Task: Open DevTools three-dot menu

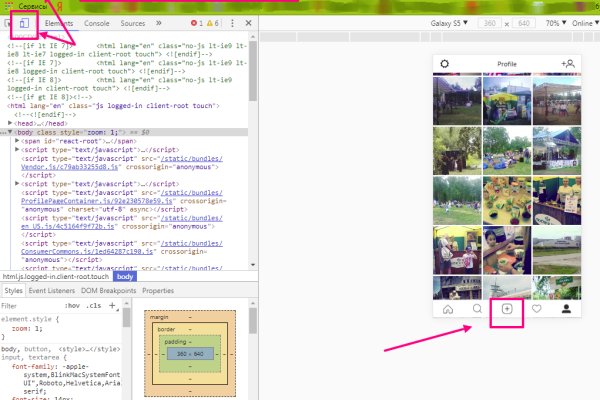Action: click(230, 22)
